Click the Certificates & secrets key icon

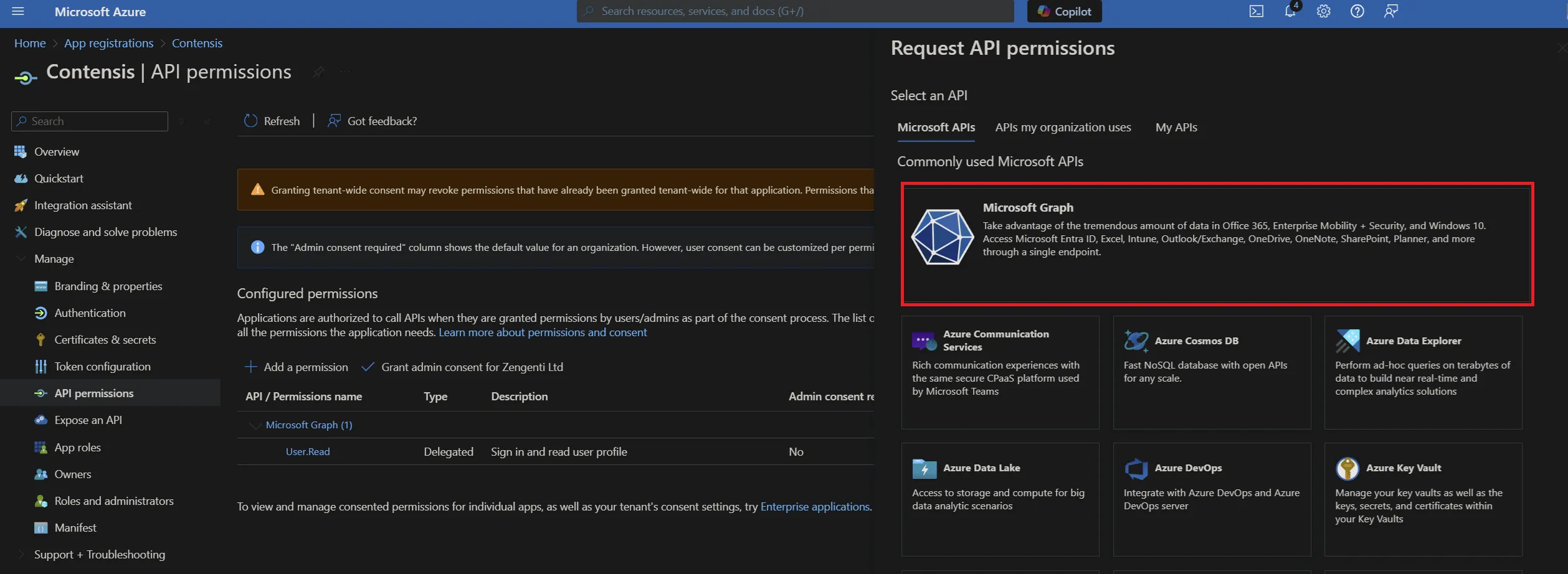click(x=40, y=340)
